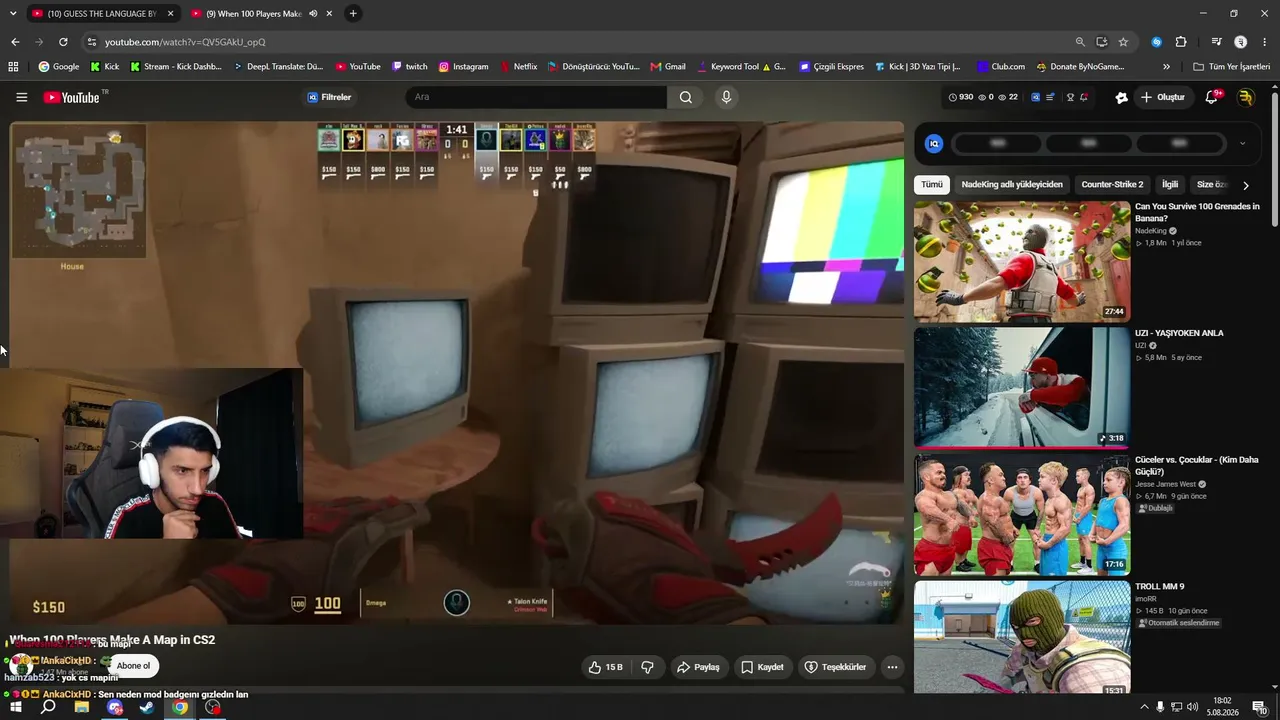Open Windows Start menu
The image size is (1280, 720).
16,707
